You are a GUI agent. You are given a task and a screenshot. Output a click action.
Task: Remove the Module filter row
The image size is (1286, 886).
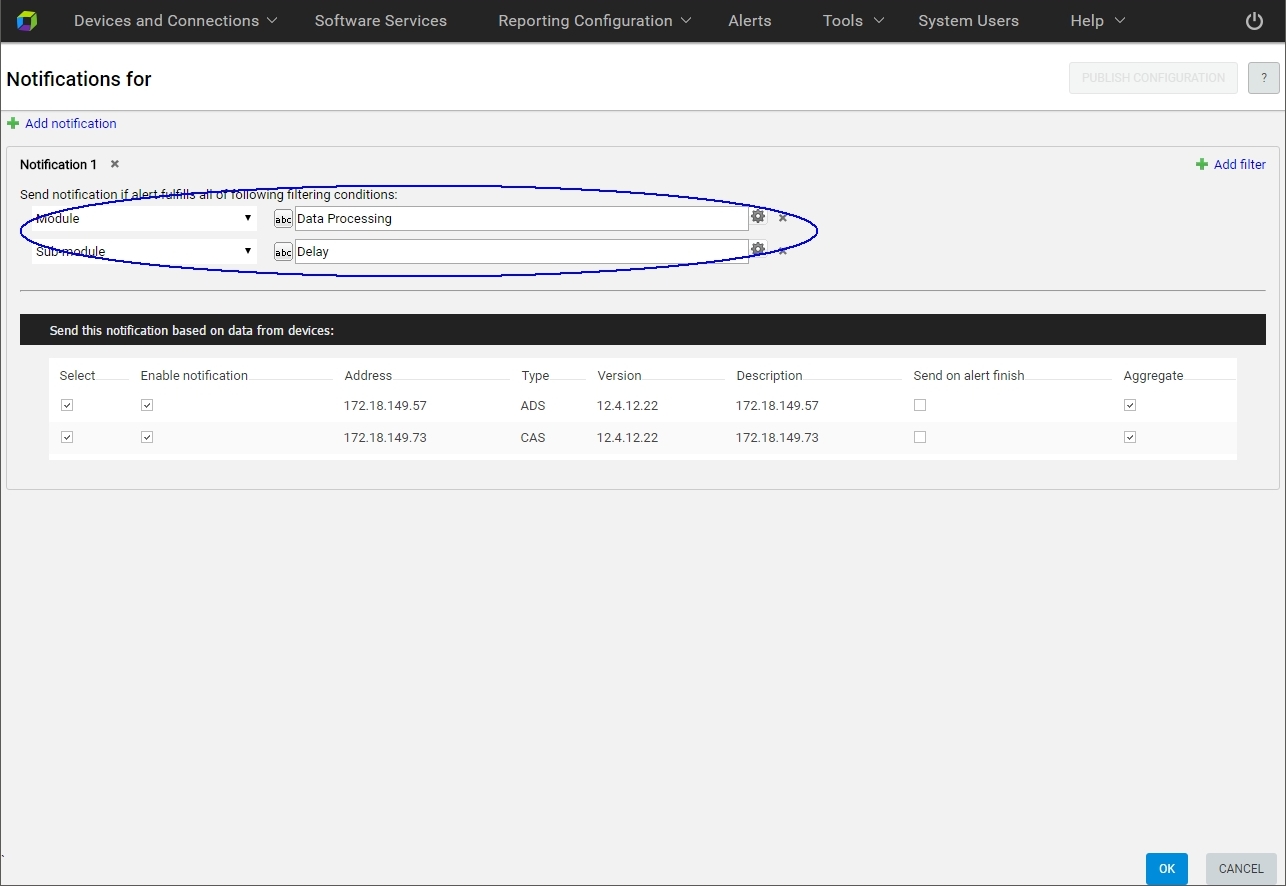pos(783,218)
